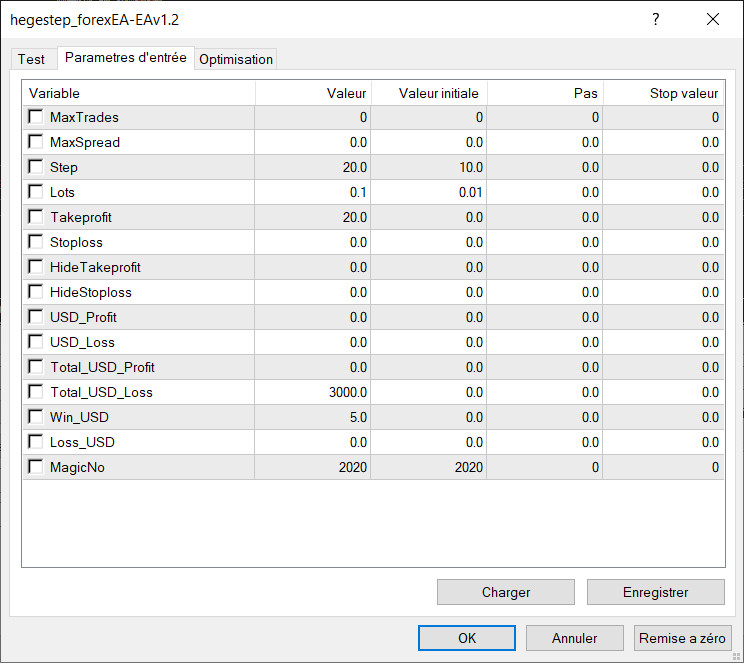Check the Lots parameter checkbox
The width and height of the screenshot is (744, 663).
(36, 192)
